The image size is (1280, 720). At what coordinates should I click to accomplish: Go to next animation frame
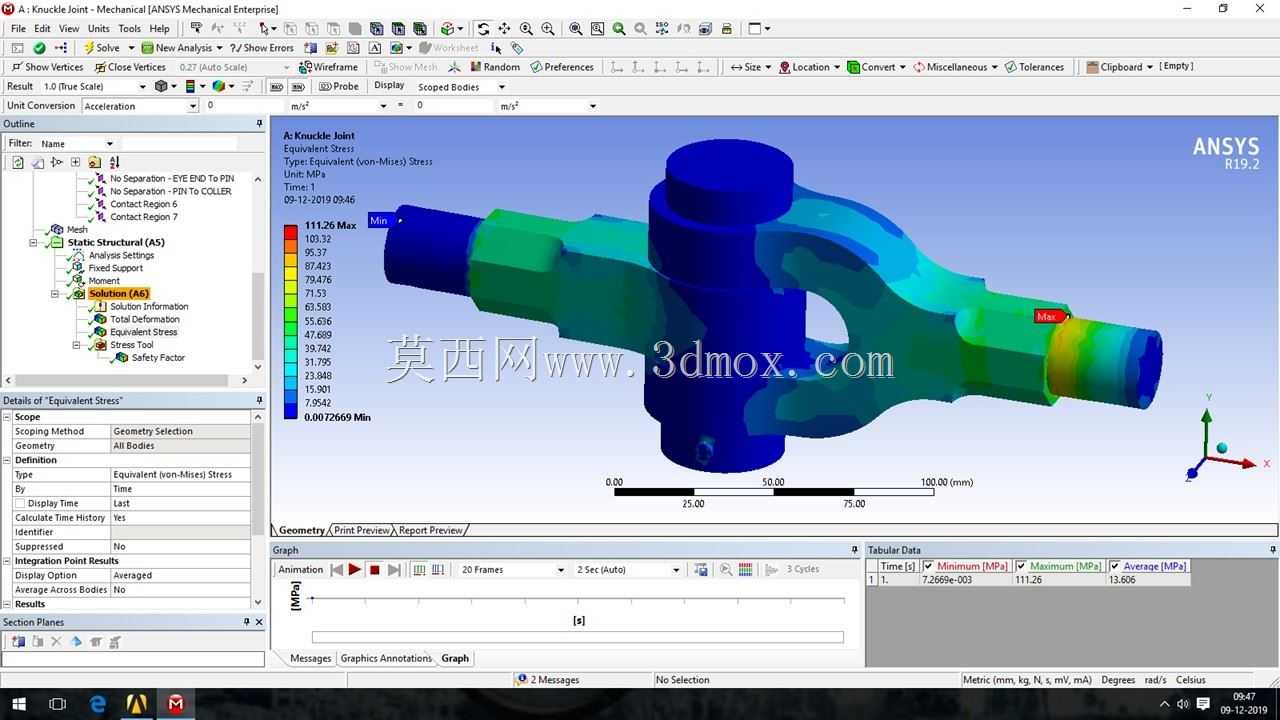tap(394, 570)
